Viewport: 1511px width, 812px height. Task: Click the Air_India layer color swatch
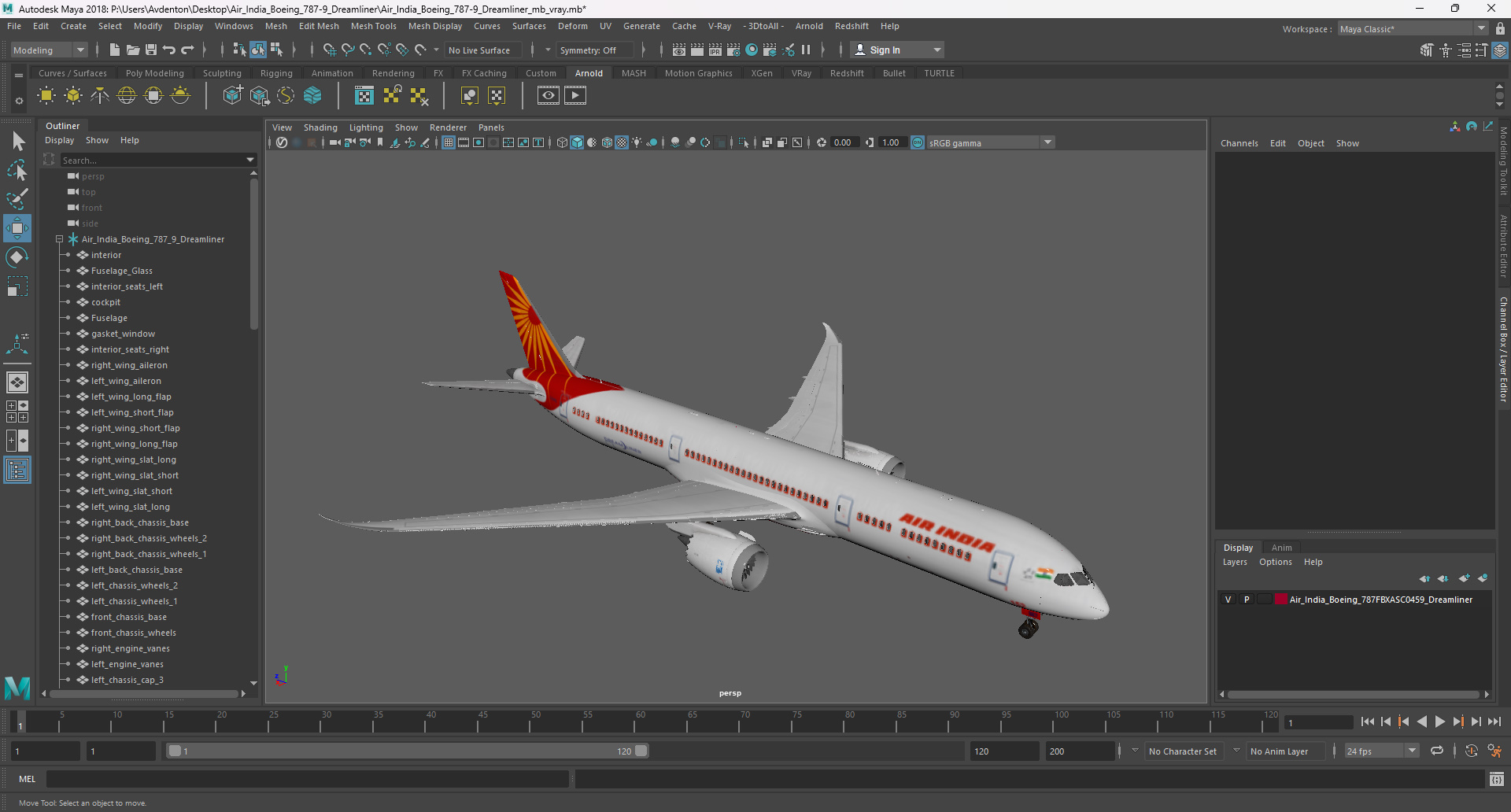1280,600
